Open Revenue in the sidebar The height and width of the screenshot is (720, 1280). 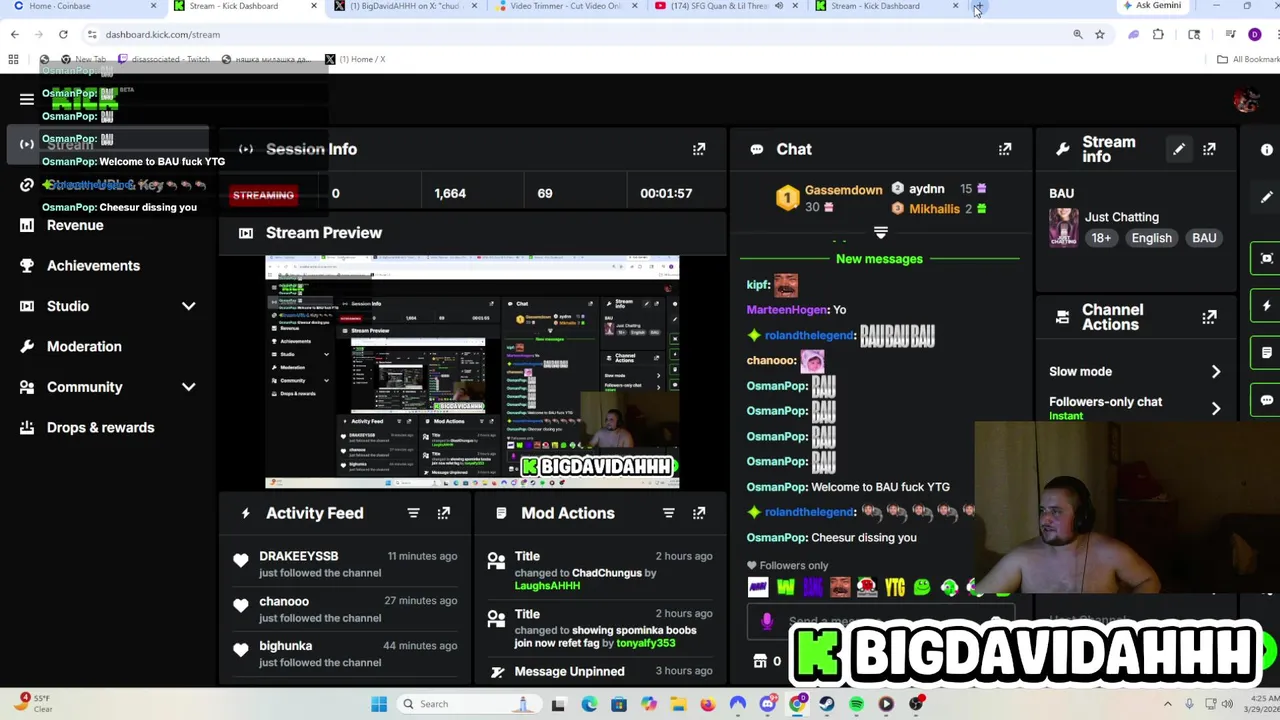[75, 225]
